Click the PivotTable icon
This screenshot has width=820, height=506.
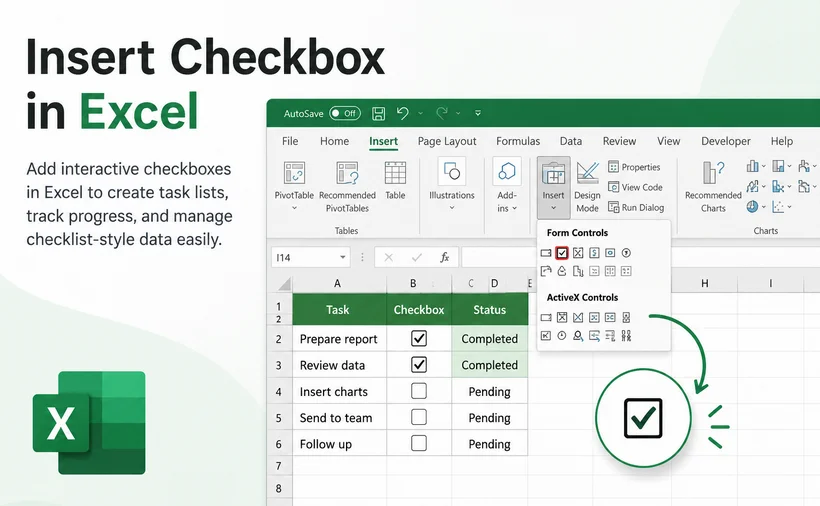tap(294, 173)
